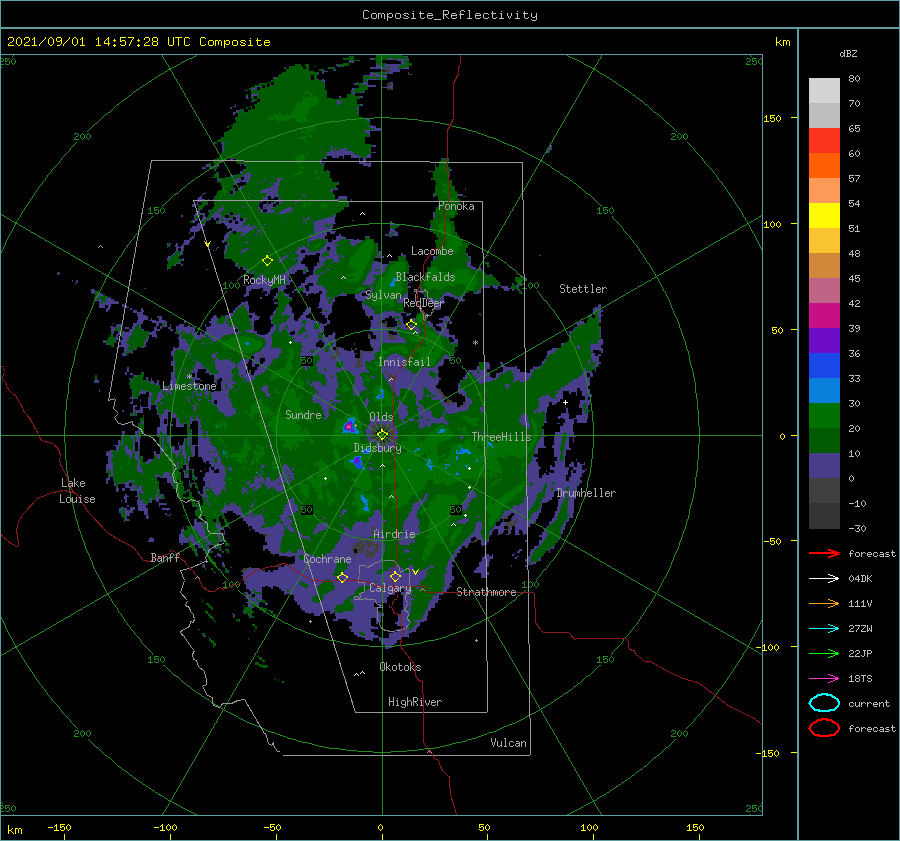The height and width of the screenshot is (841, 900).
Task: Click the HighRiver town label
Action: 415,702
